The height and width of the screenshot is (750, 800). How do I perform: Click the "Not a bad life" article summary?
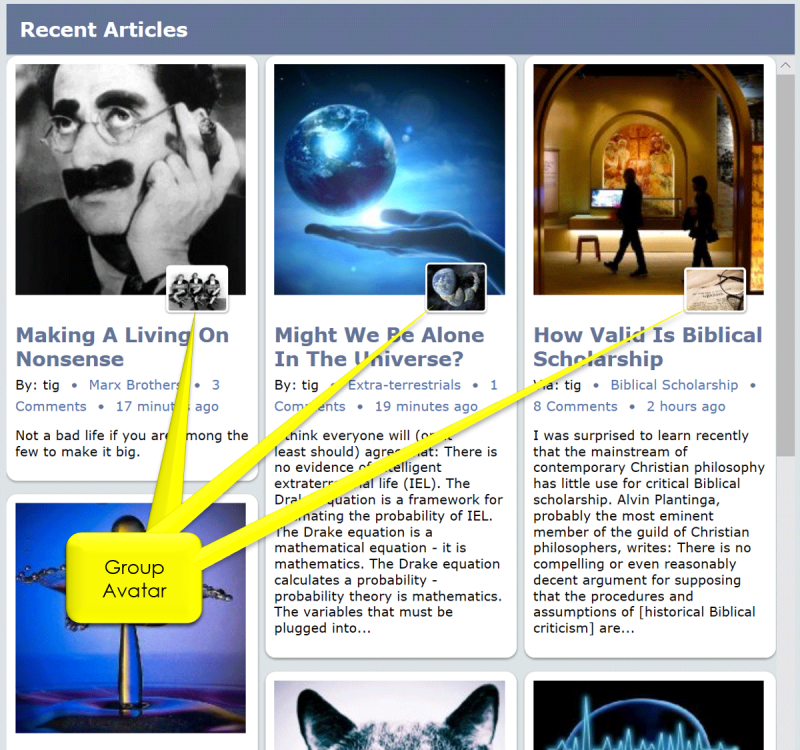[x=132, y=443]
